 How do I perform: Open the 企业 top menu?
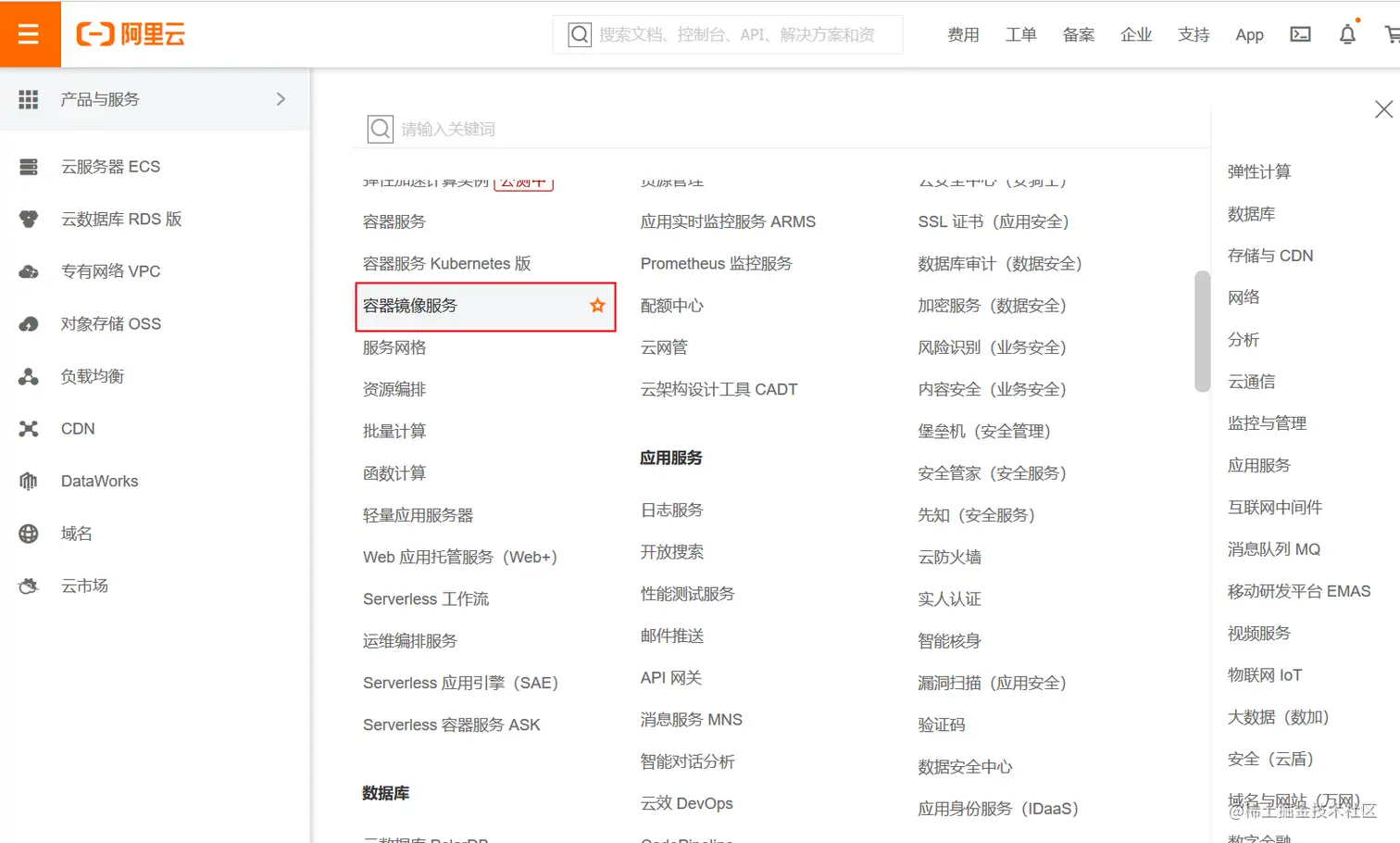(x=1135, y=35)
